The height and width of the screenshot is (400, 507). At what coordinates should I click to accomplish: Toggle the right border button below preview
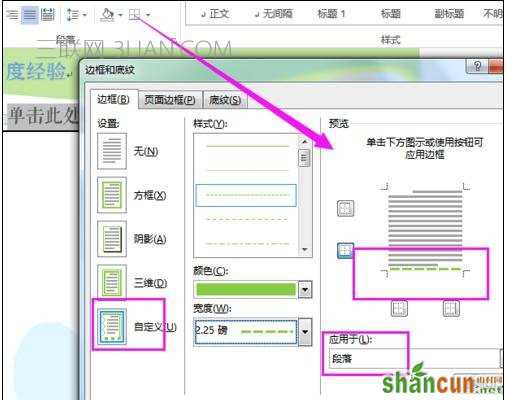point(451,309)
